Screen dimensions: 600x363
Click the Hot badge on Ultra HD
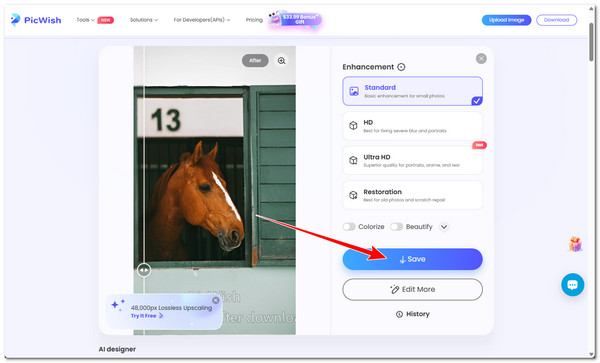coord(479,145)
